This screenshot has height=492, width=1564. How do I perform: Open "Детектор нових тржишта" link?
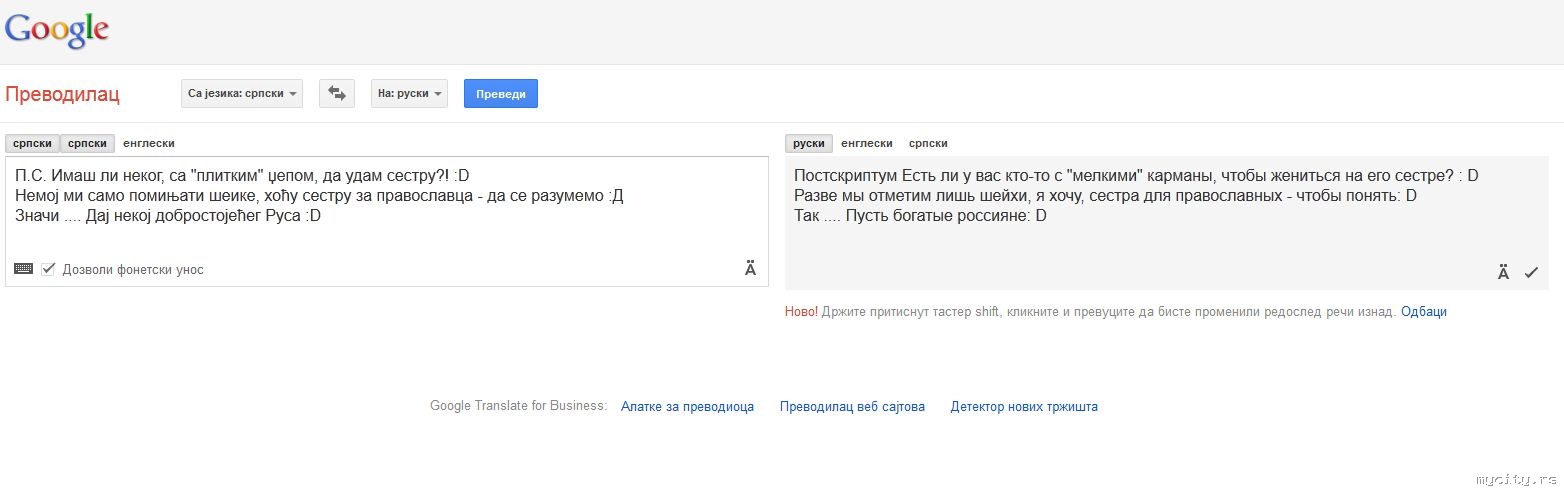tap(1024, 407)
